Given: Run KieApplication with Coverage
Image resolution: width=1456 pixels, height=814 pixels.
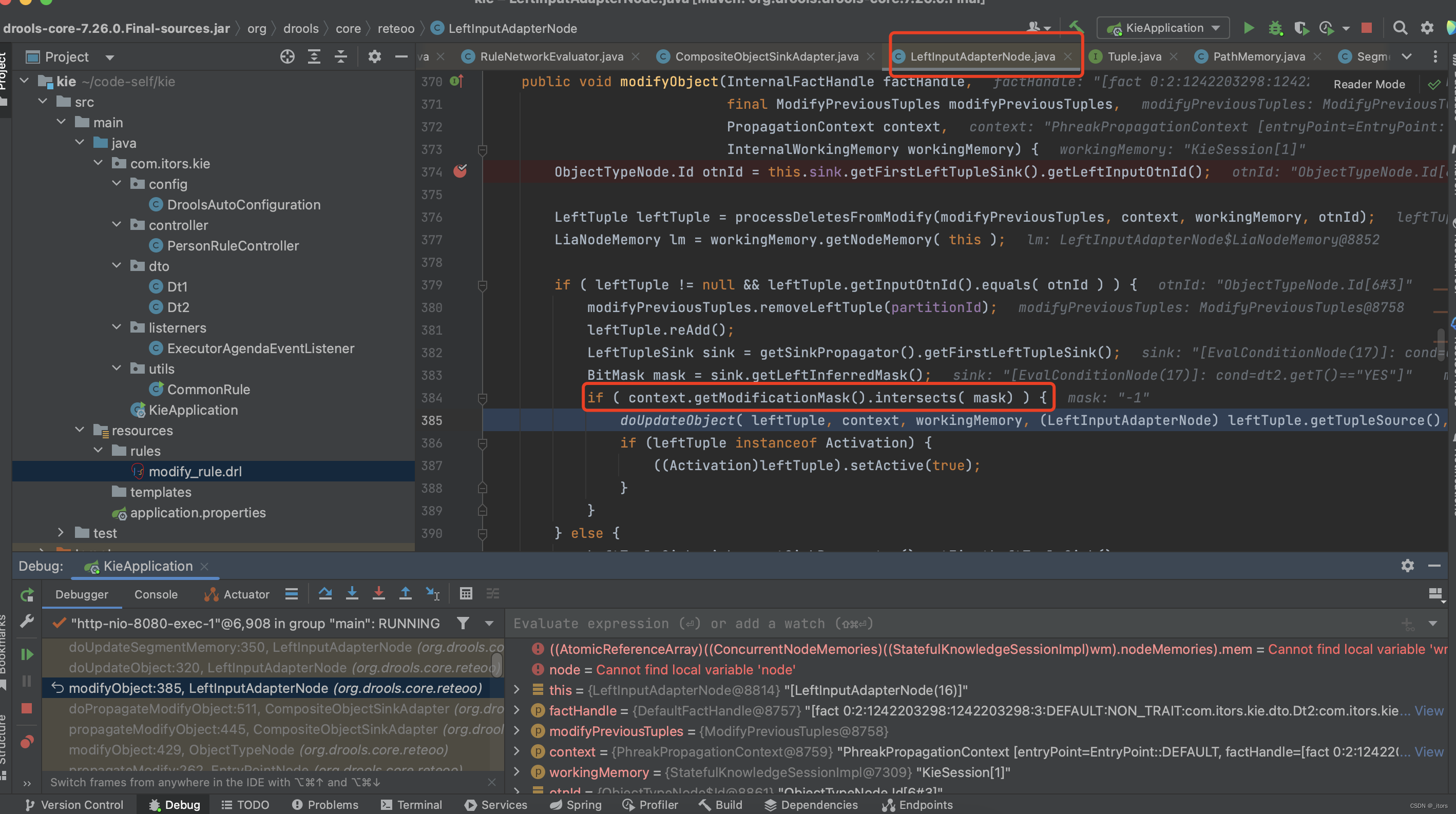Looking at the screenshot, I should pyautogui.click(x=1301, y=28).
